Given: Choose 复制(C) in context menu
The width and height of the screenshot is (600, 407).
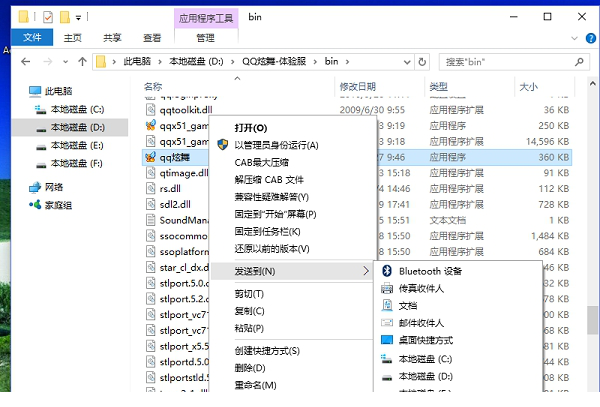Looking at the screenshot, I should pyautogui.click(x=293, y=311).
